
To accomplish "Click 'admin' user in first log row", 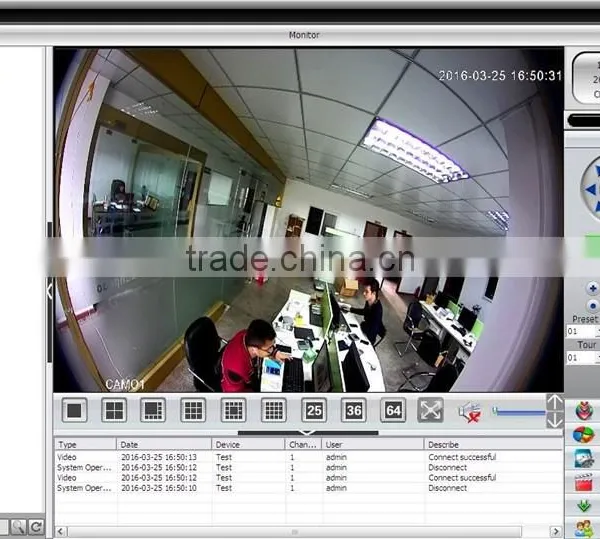I will pyautogui.click(x=336, y=457).
